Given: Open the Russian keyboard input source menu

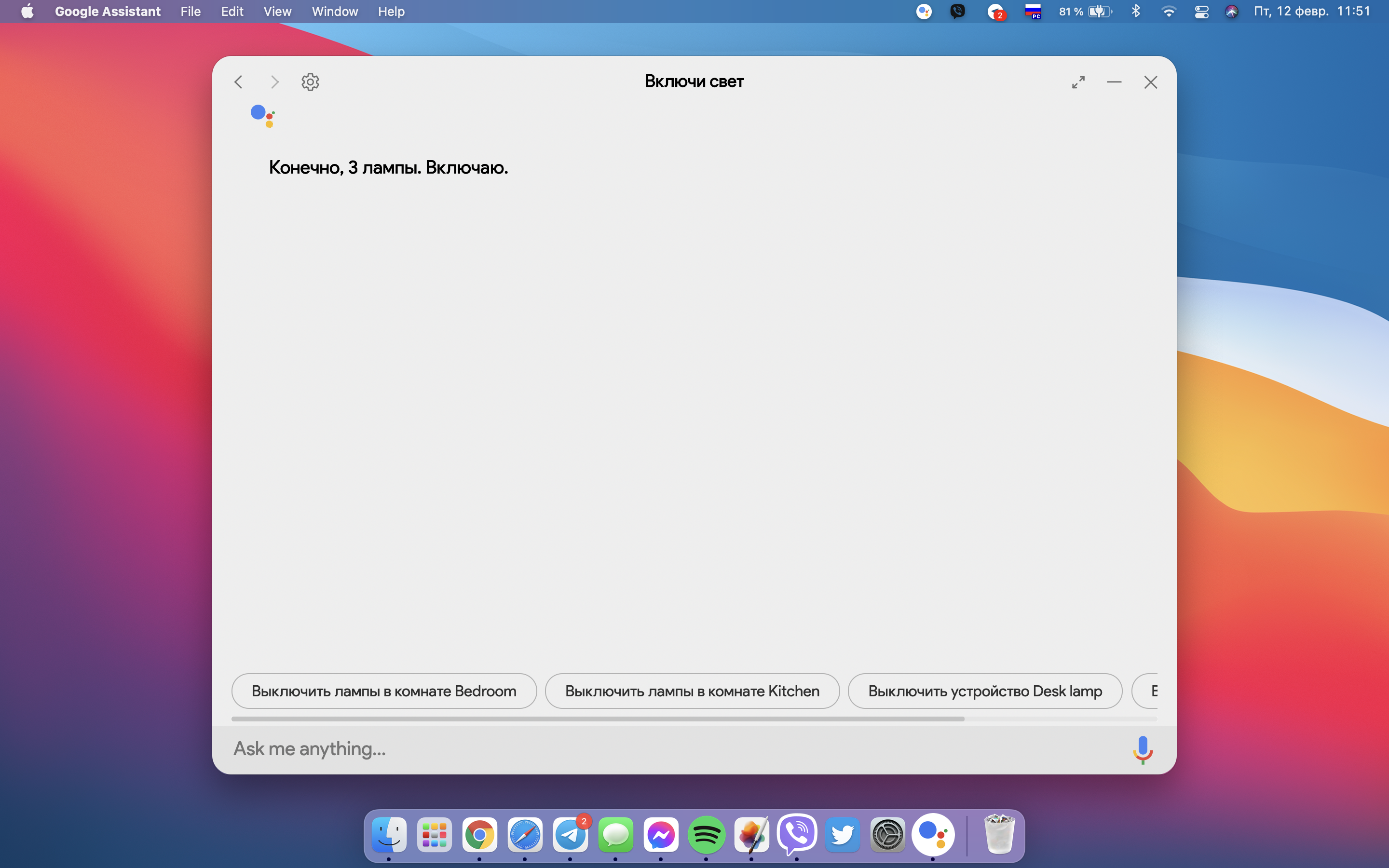Looking at the screenshot, I should (1033, 12).
